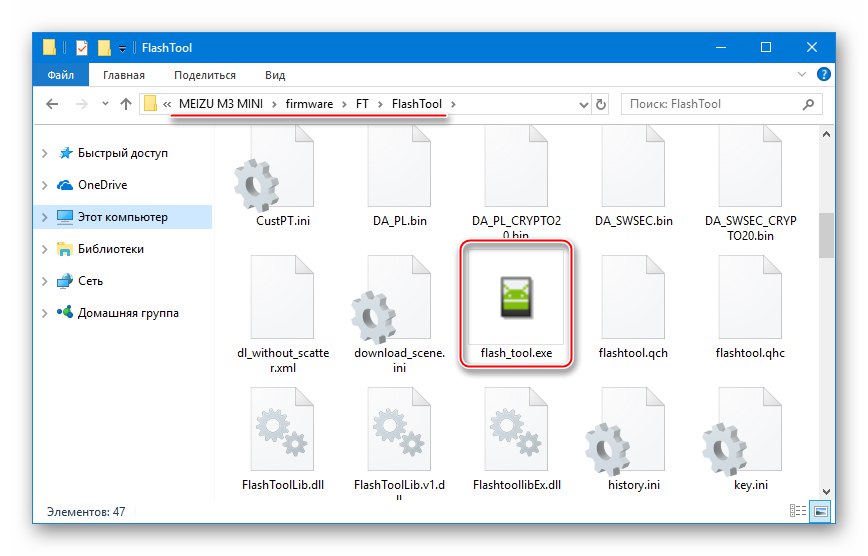This screenshot has height=556, width=868.
Task: Open the Файл menu
Action: pos(60,75)
